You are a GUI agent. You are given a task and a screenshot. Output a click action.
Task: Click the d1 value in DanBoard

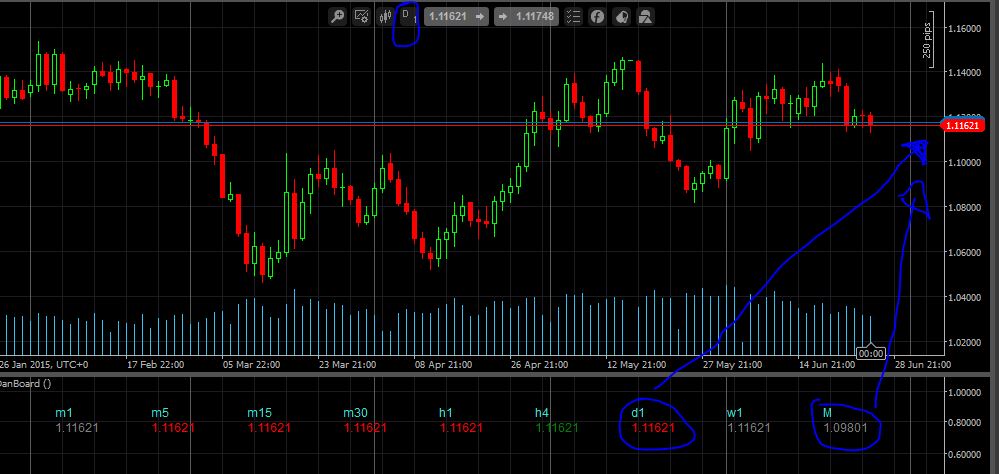[661, 428]
